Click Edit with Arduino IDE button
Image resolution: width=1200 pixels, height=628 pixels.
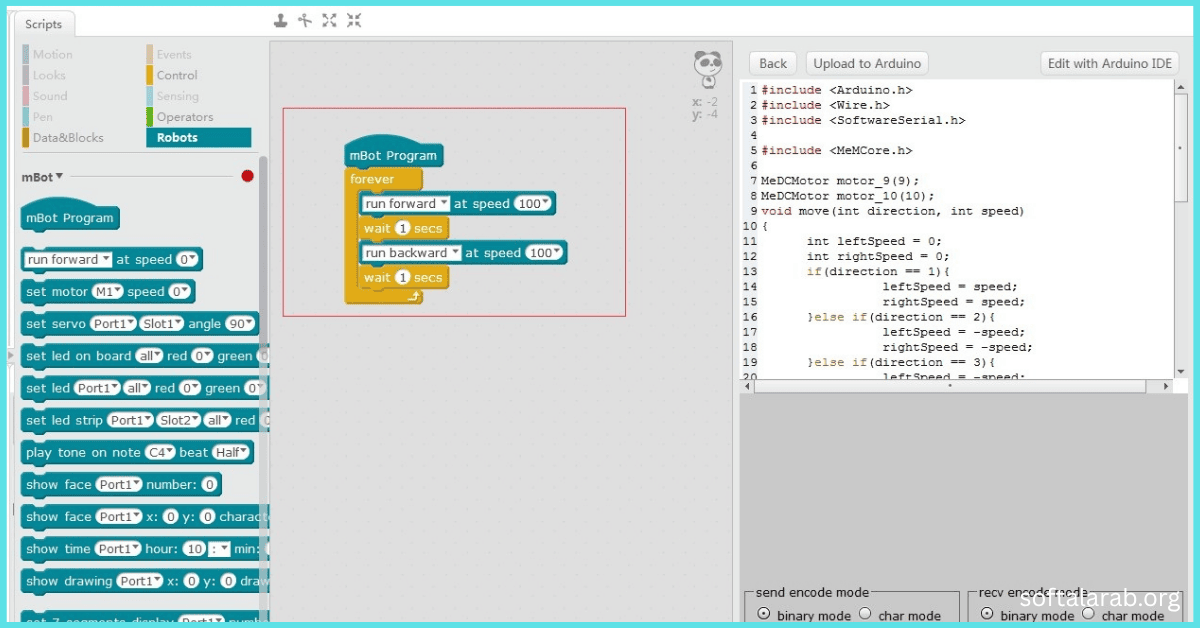coord(1110,63)
